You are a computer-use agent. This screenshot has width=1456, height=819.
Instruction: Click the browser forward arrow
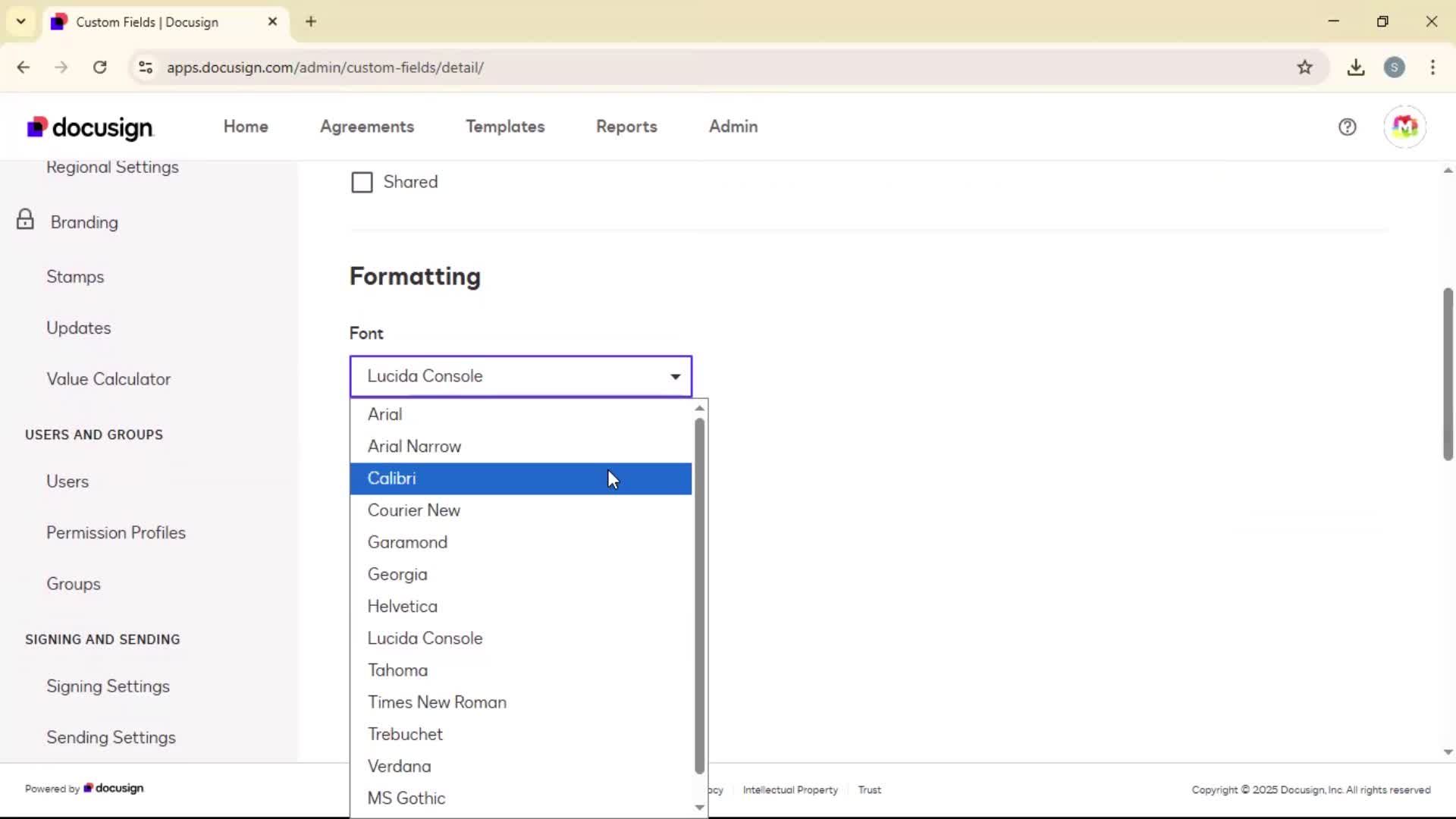point(61,67)
